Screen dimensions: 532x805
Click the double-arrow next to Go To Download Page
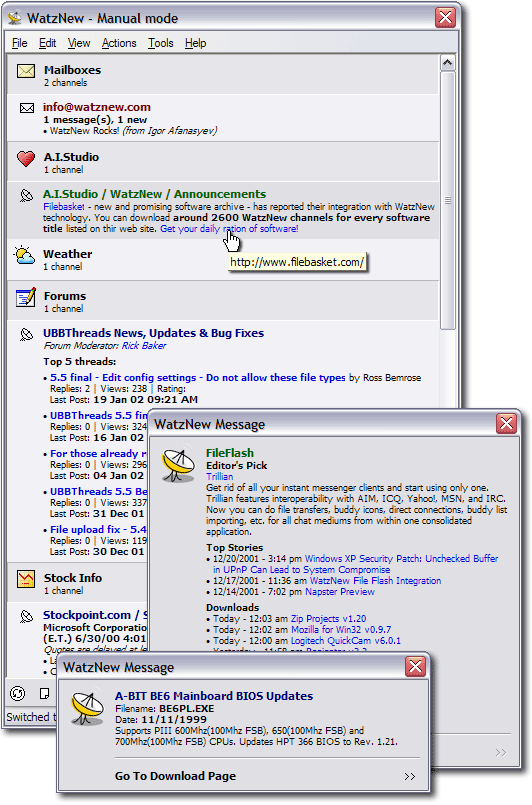point(409,776)
